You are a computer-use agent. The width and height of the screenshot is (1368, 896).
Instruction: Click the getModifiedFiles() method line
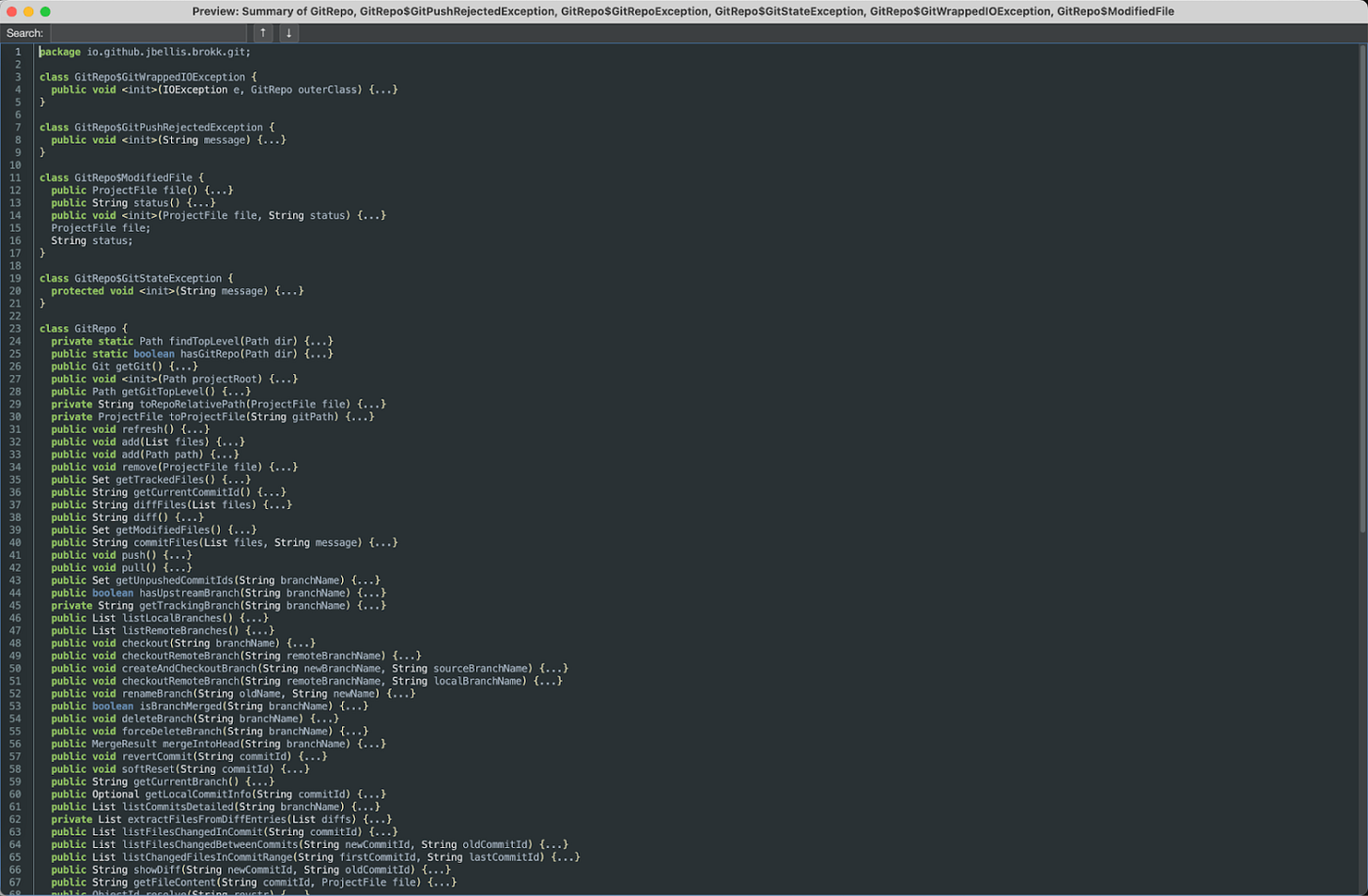point(154,530)
